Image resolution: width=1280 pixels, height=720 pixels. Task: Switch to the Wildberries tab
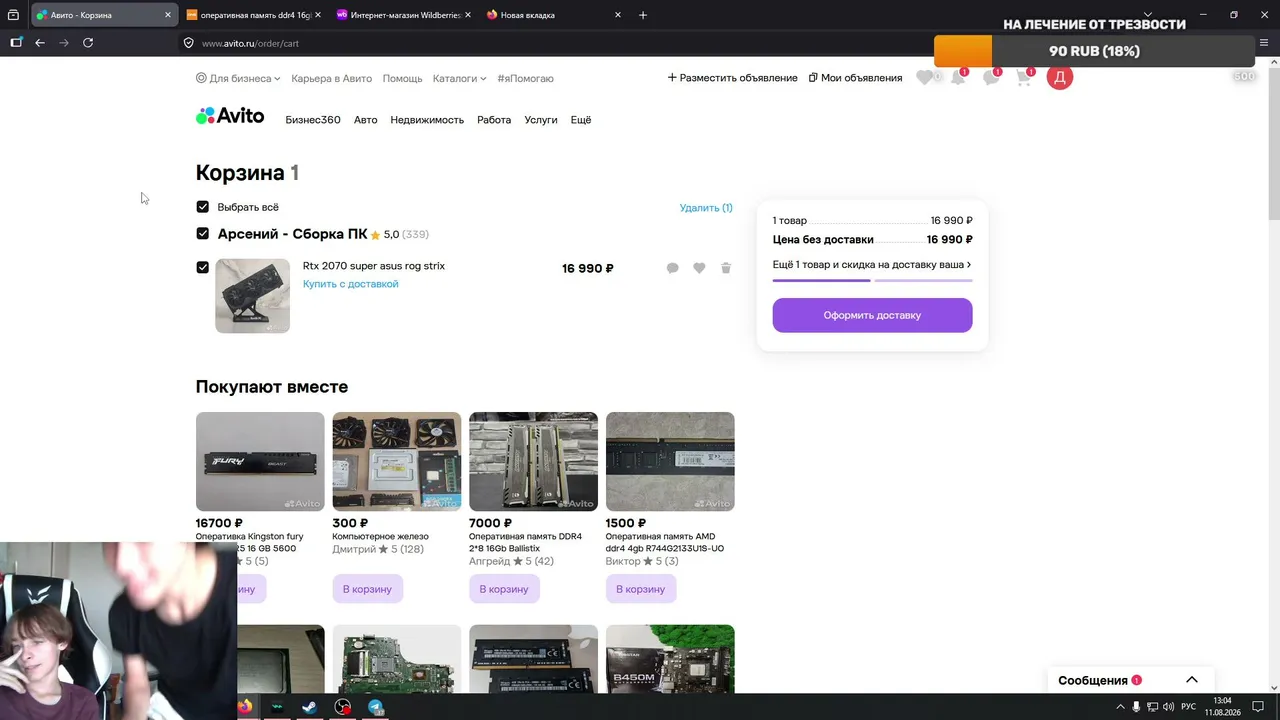pyautogui.click(x=402, y=15)
